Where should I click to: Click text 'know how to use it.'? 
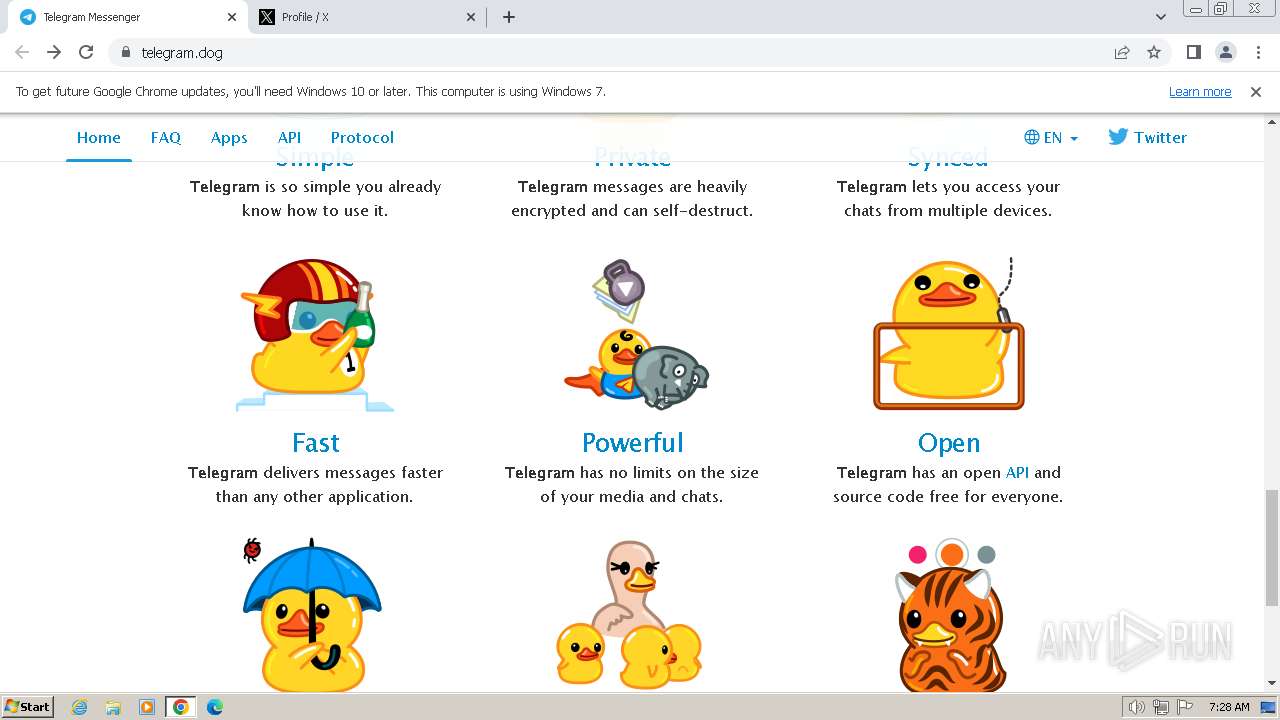point(315,210)
